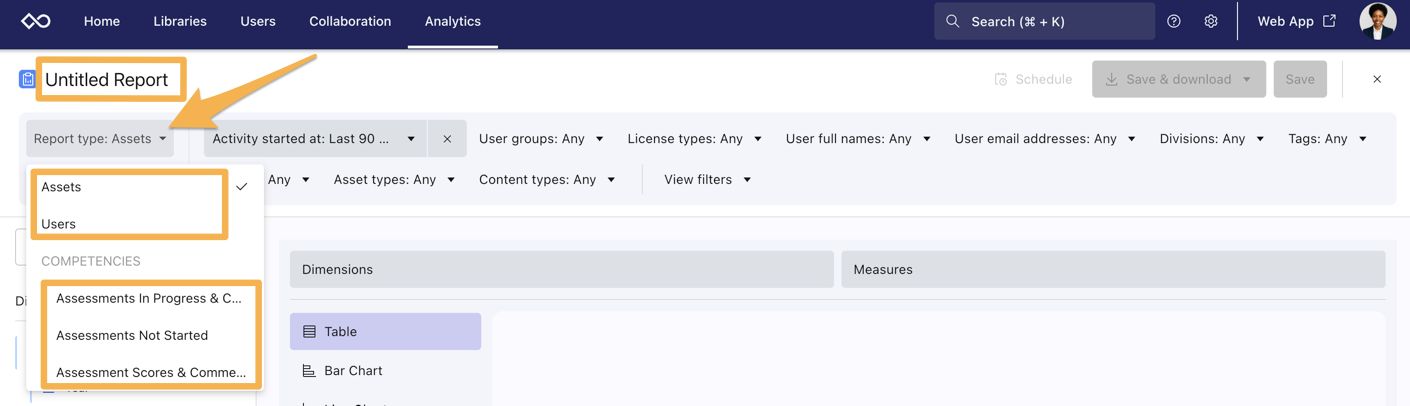The height and width of the screenshot is (406, 1410).
Task: Click the Schedule button
Action: pos(1033,79)
